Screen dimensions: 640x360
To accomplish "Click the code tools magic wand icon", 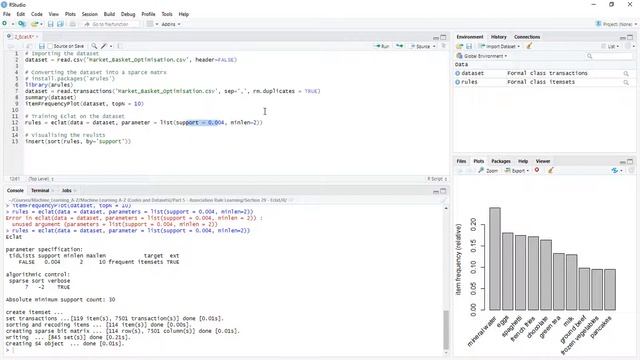I will click(104, 46).
